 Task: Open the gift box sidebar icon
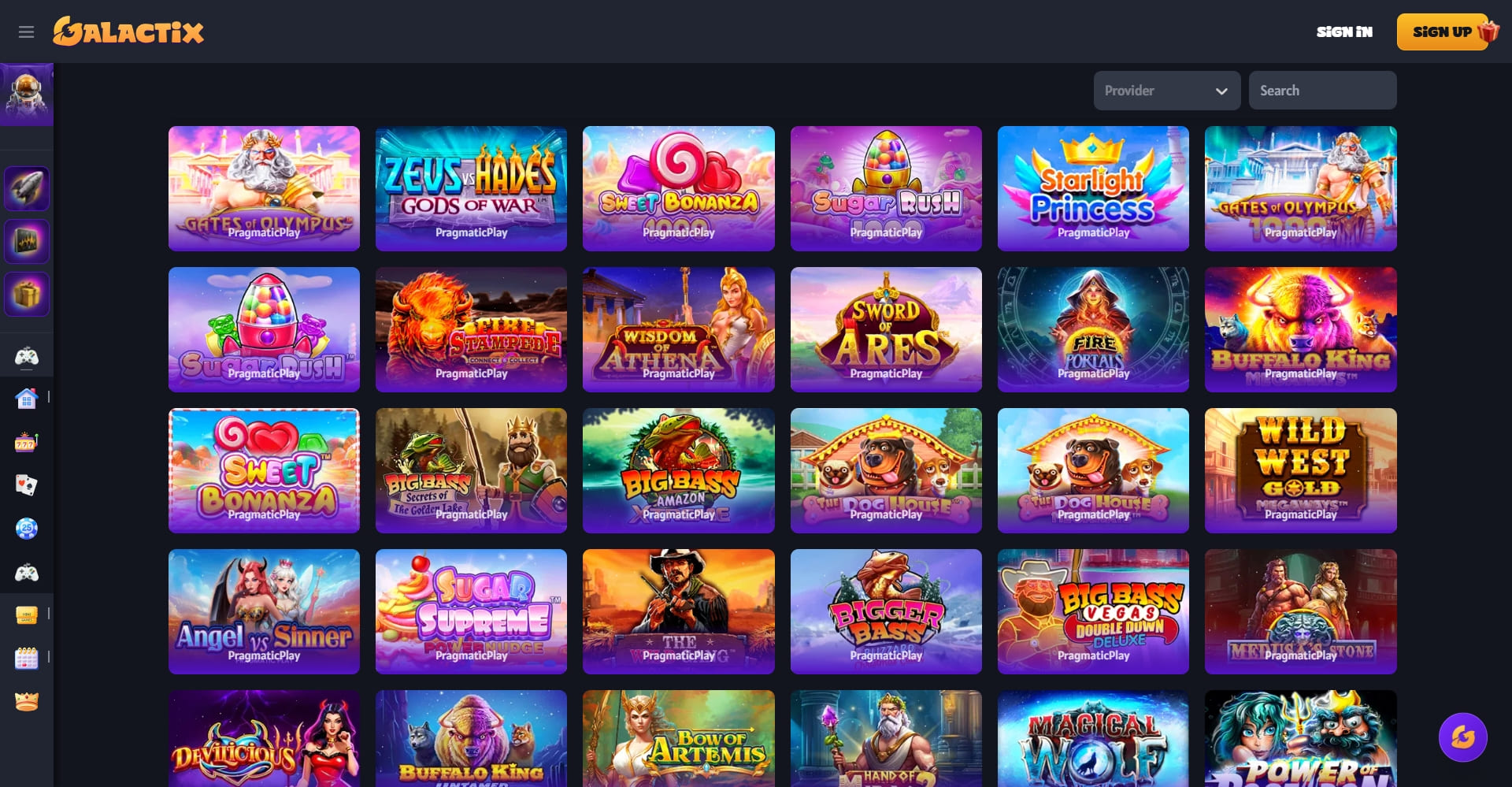pos(27,295)
